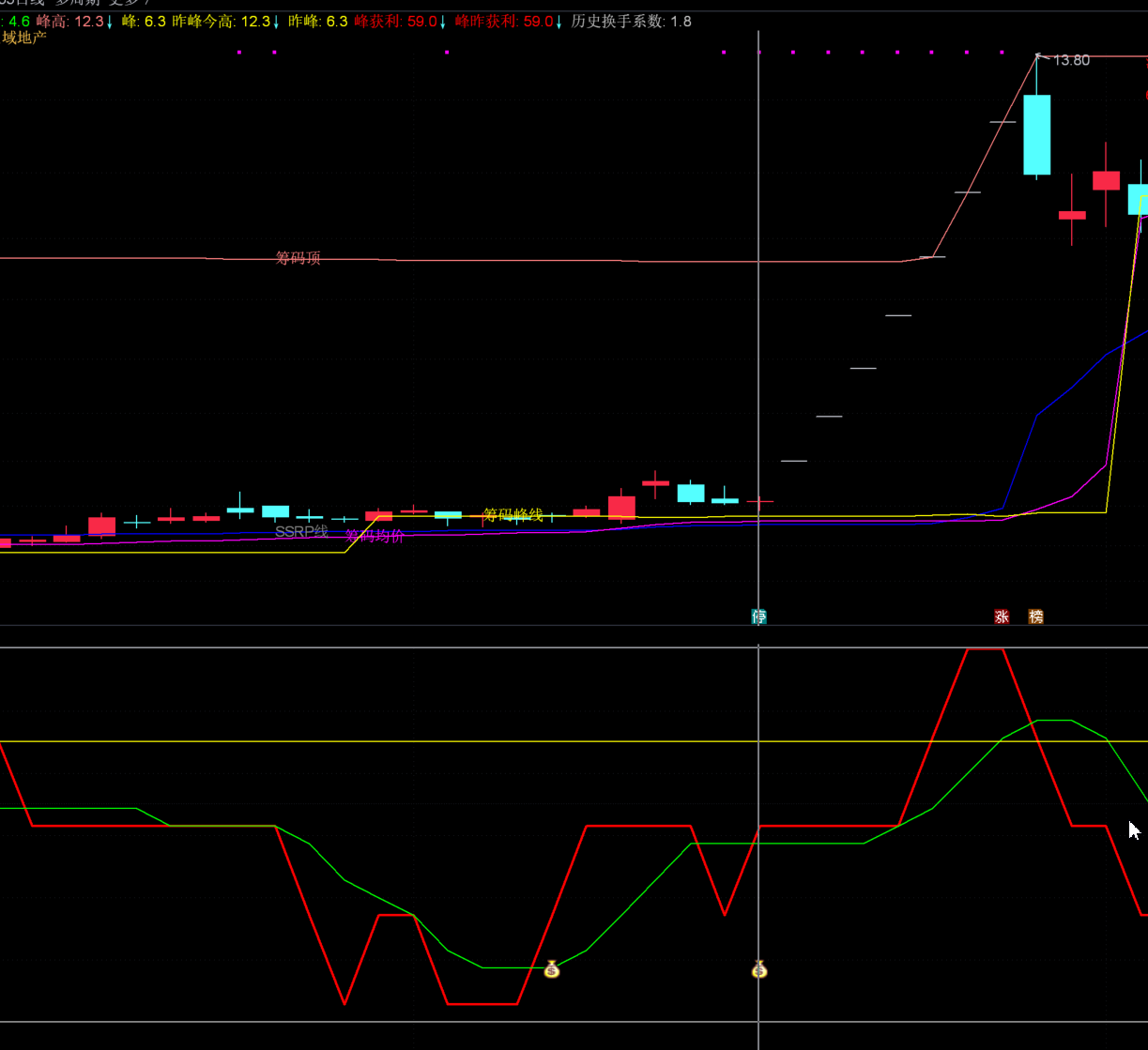The width and height of the screenshot is (1148, 1050).
Task: Click the red 张 marker icon
Action: [x=1002, y=616]
